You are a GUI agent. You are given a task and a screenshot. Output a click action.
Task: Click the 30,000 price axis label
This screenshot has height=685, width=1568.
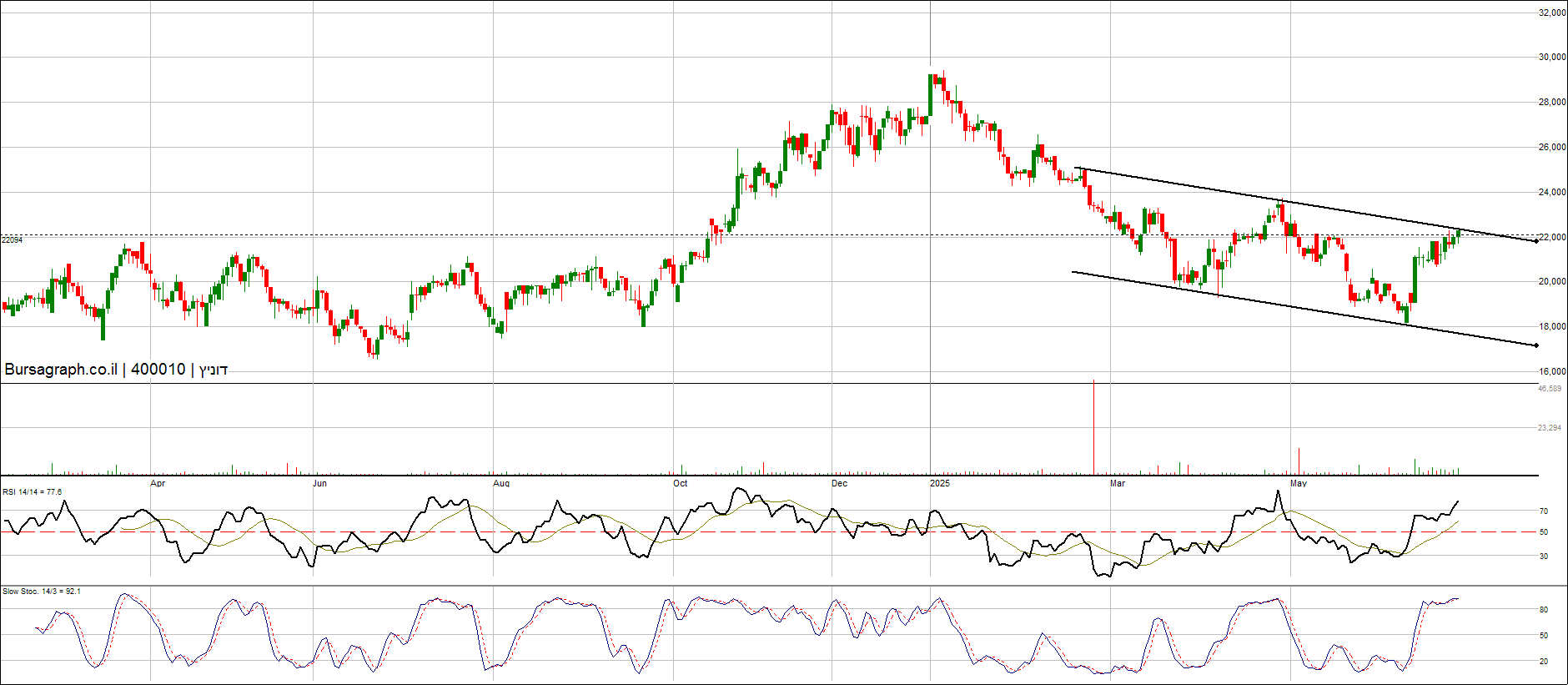coord(1552,58)
